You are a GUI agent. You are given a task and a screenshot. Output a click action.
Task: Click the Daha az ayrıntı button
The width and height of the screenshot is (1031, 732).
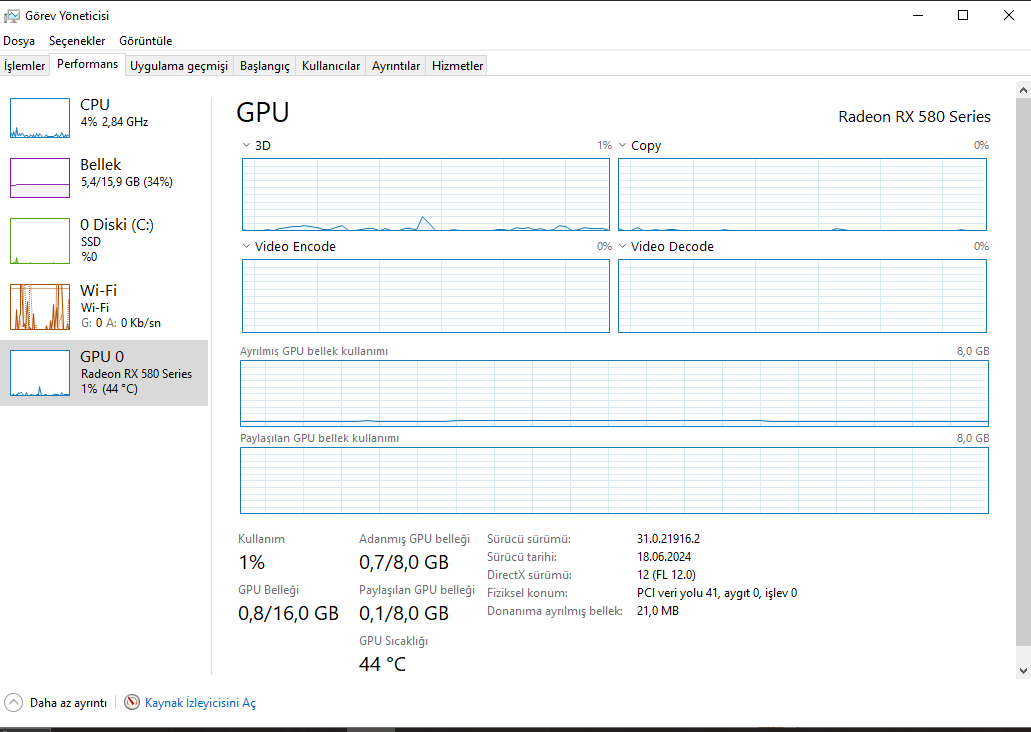point(68,703)
